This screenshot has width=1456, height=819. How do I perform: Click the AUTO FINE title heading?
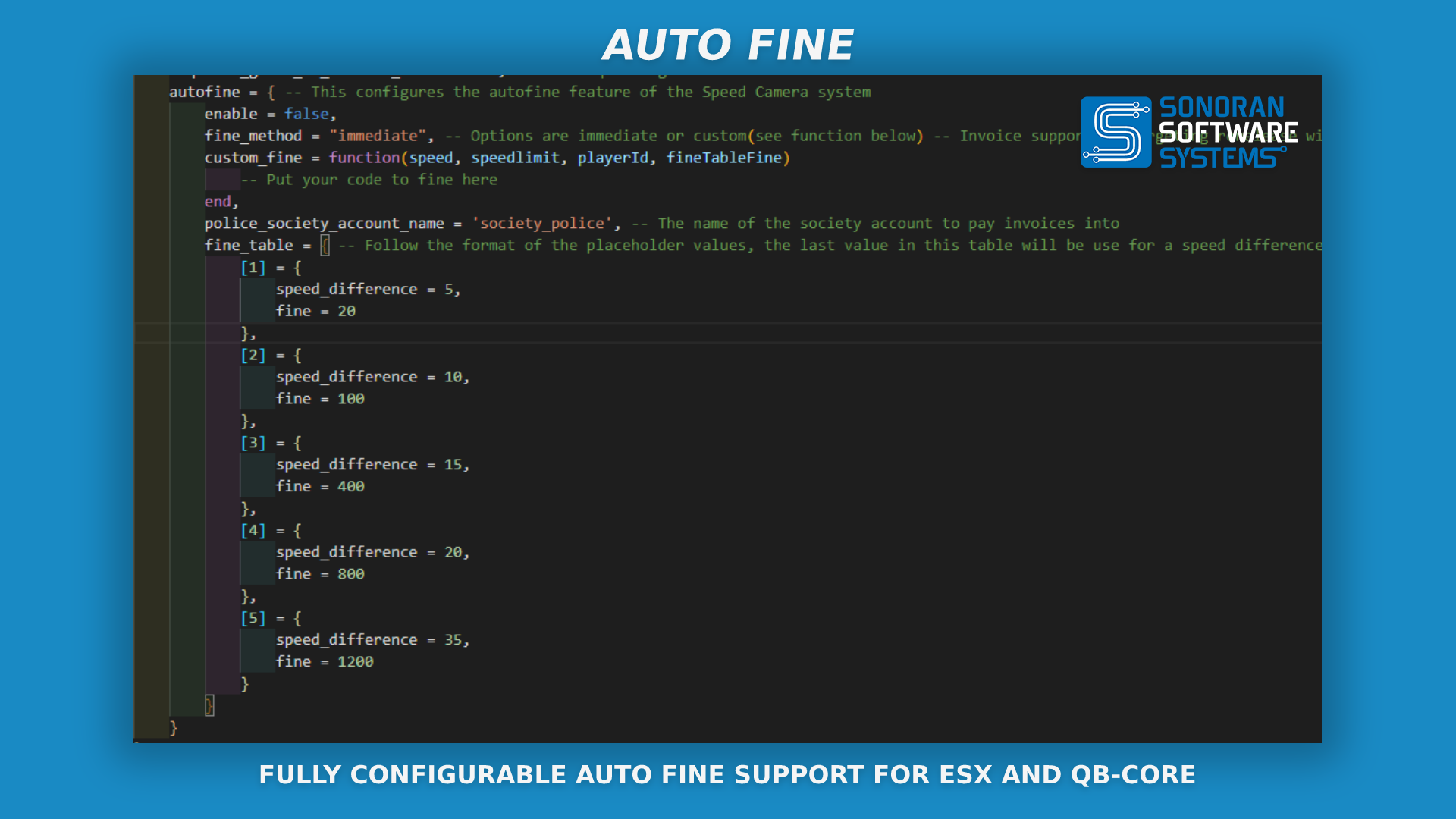pos(728,45)
